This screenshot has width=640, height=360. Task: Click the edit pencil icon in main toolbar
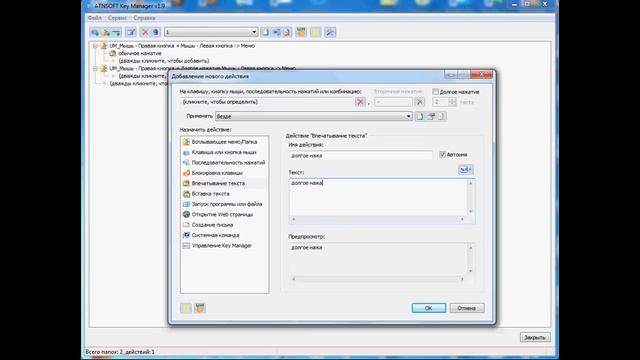[131, 32]
